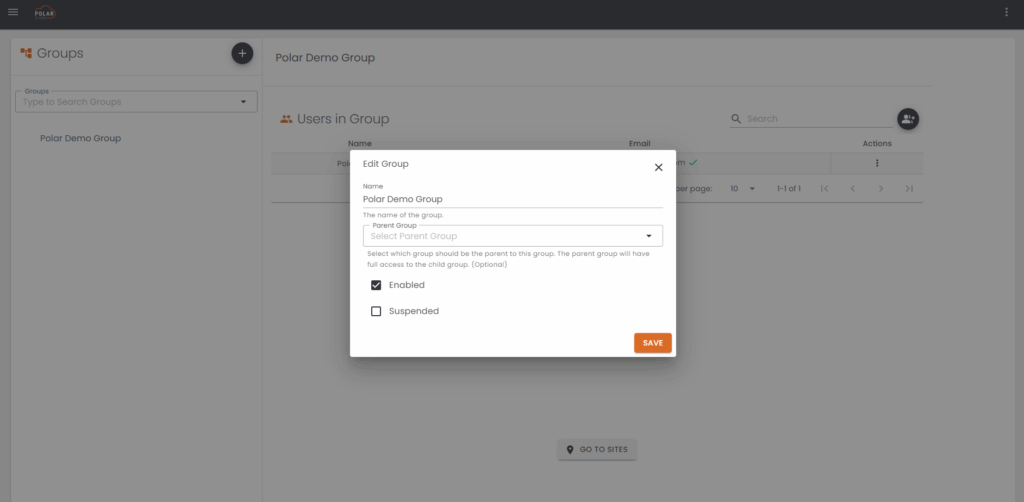Go to the first page of users
This screenshot has height=502, width=1024.
pos(824,188)
